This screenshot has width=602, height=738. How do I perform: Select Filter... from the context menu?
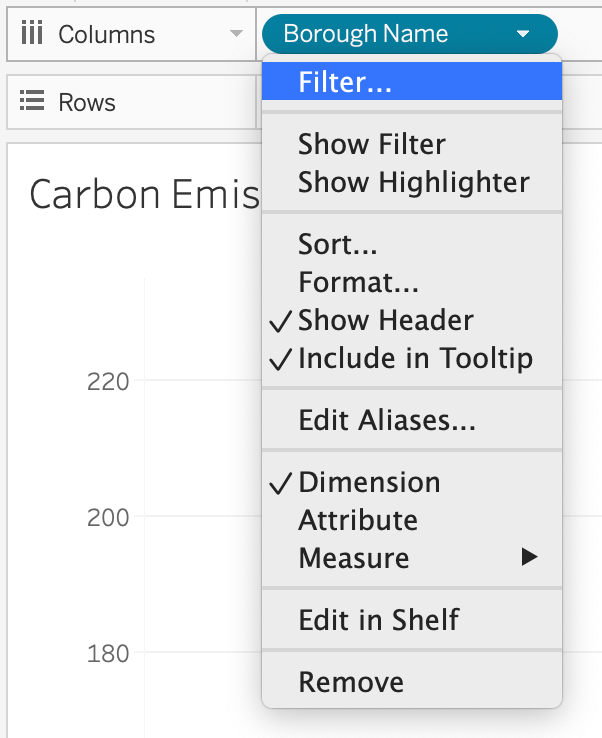[344, 83]
